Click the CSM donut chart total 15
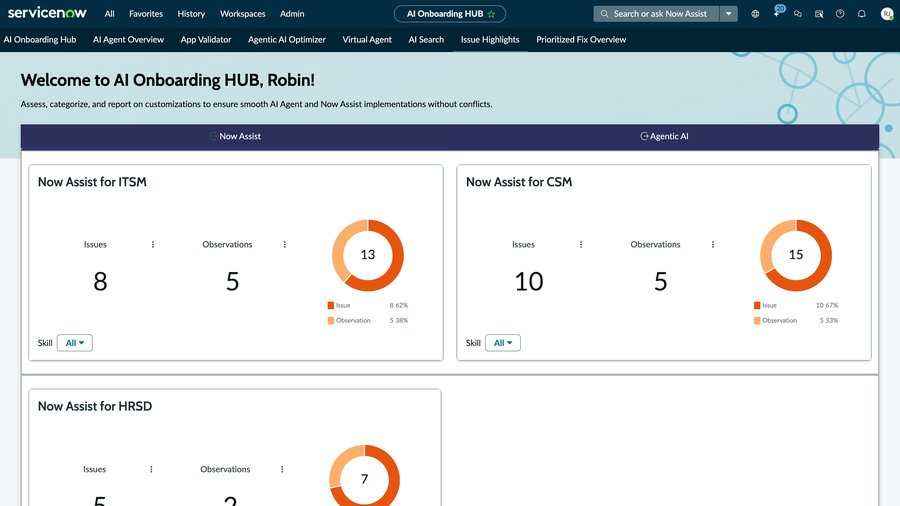Image resolution: width=900 pixels, height=506 pixels. point(796,255)
